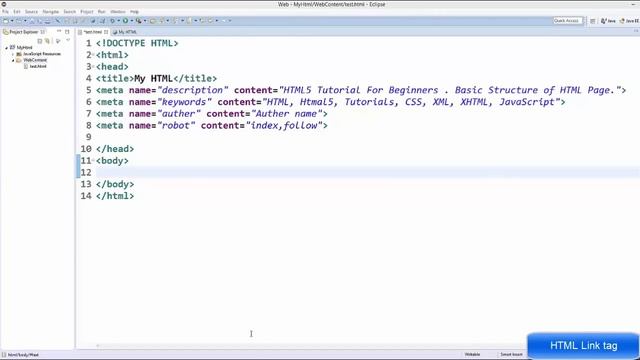Click the closing </body> tag

pyautogui.click(x=115, y=184)
